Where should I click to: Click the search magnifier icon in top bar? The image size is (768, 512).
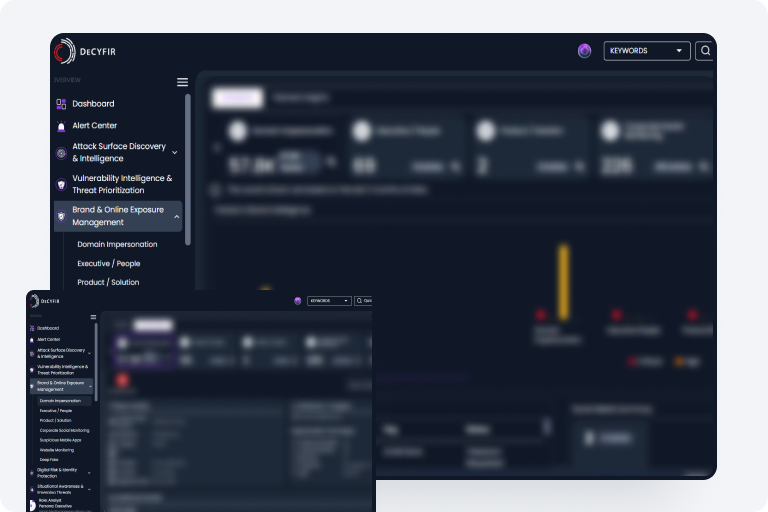tap(705, 51)
